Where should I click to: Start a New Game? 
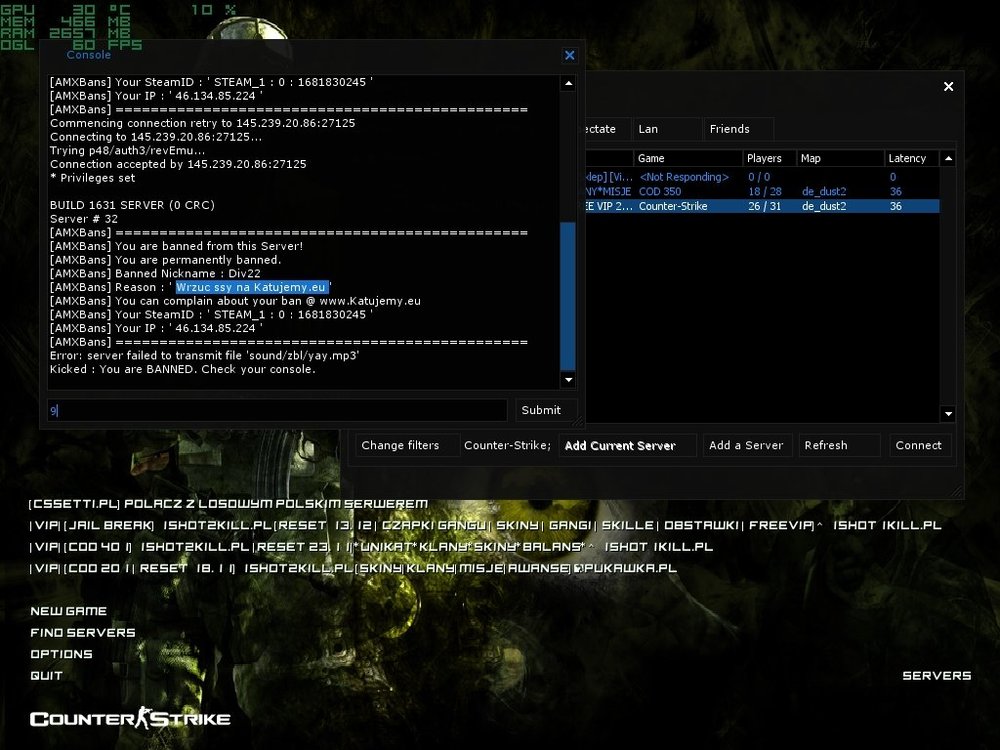point(68,611)
